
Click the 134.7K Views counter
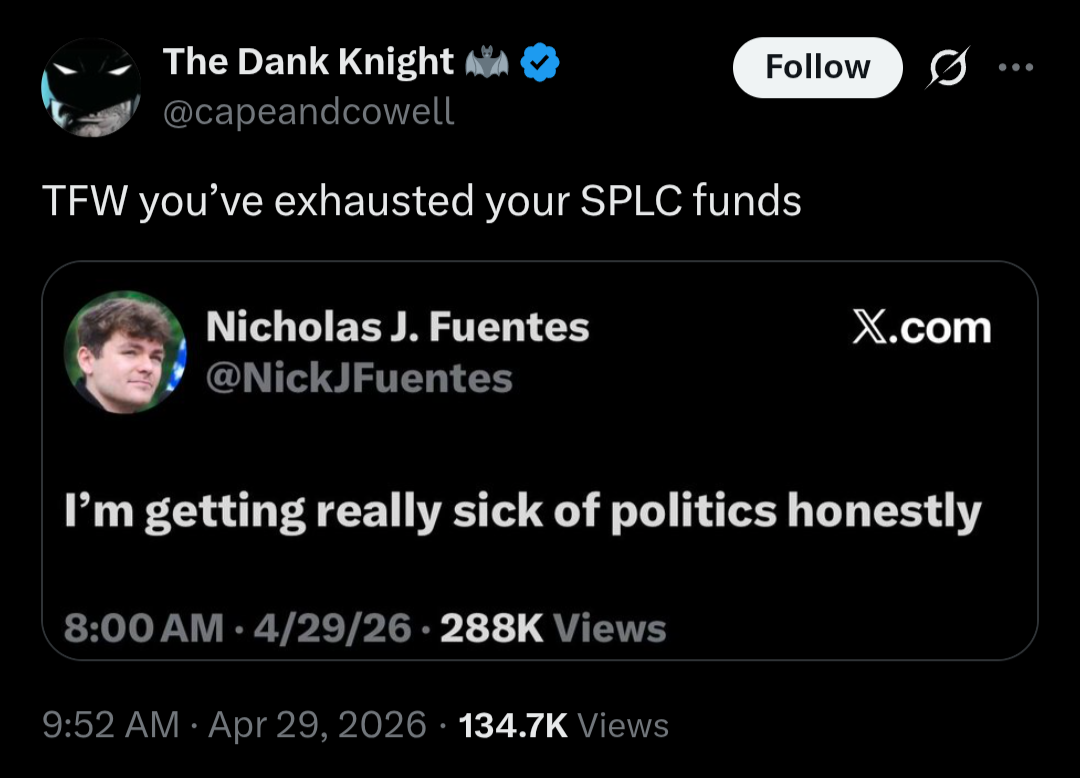click(x=563, y=725)
